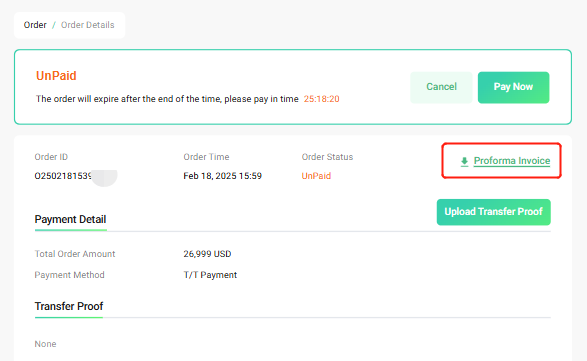Select the Transfer Proof section heading

pyautogui.click(x=69, y=306)
